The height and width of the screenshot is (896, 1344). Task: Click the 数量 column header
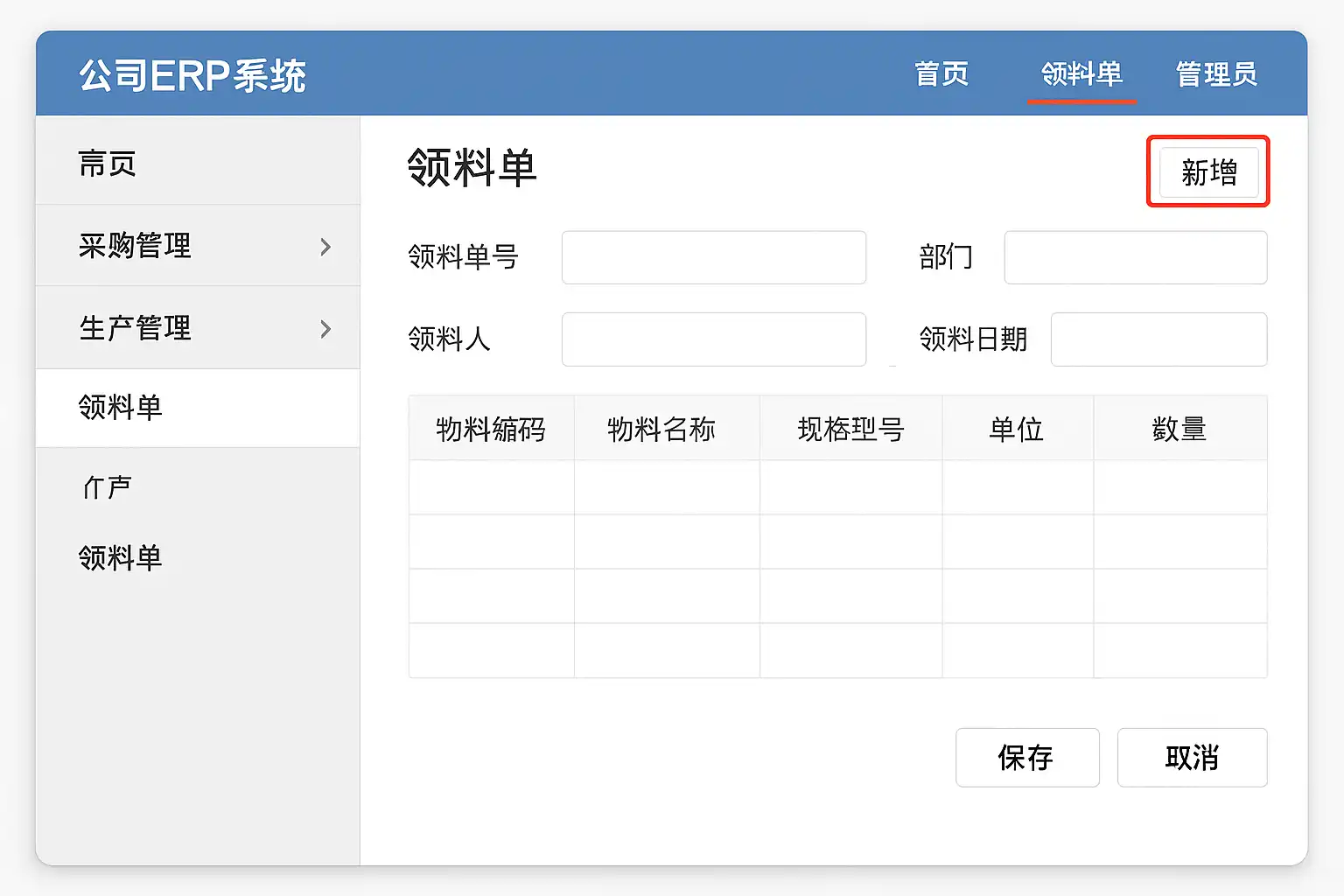[1179, 429]
